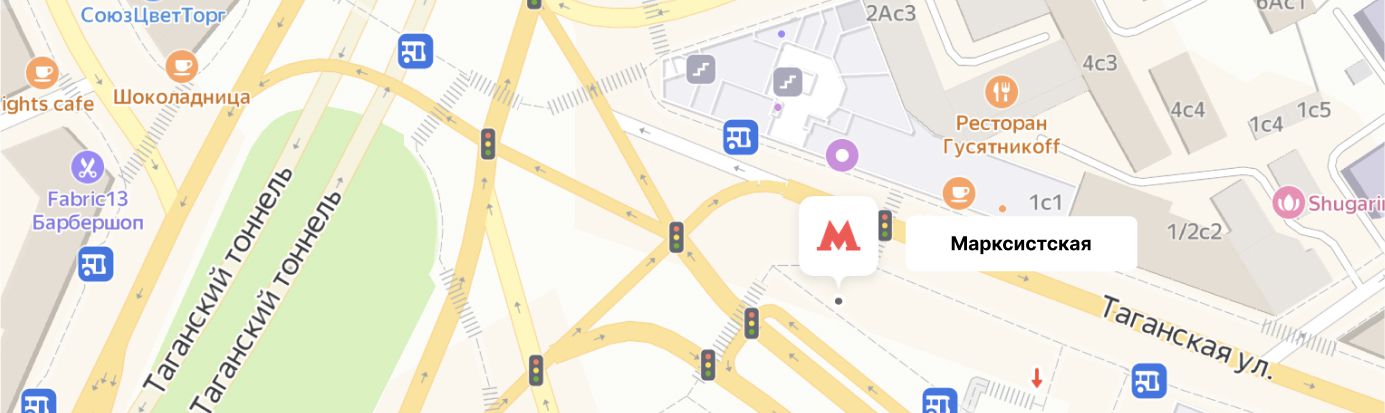Click the traffic light next to Metro icon
The width and height of the screenshot is (1385, 413).
[x=885, y=225]
